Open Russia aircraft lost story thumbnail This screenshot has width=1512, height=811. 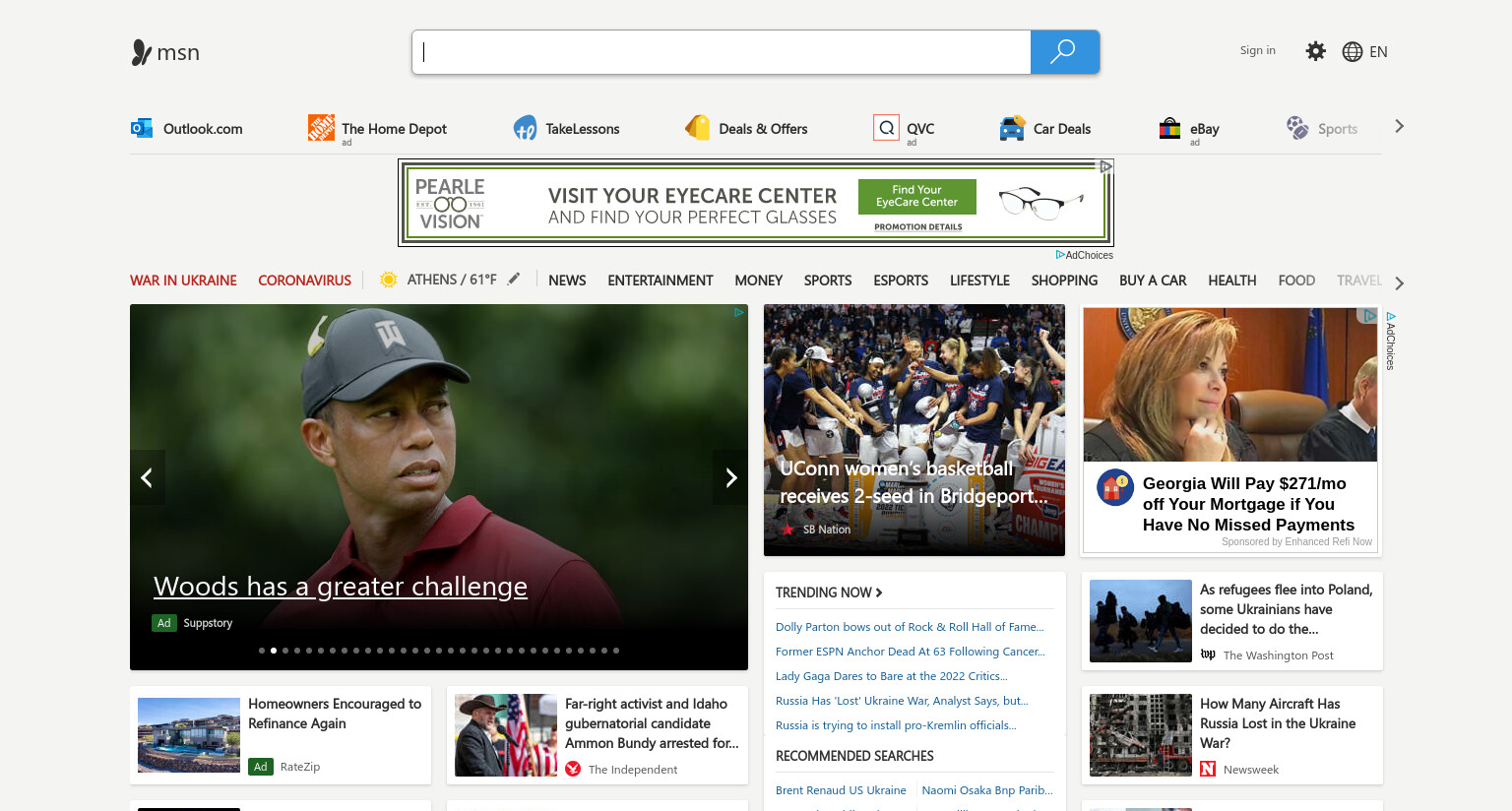click(x=1141, y=735)
